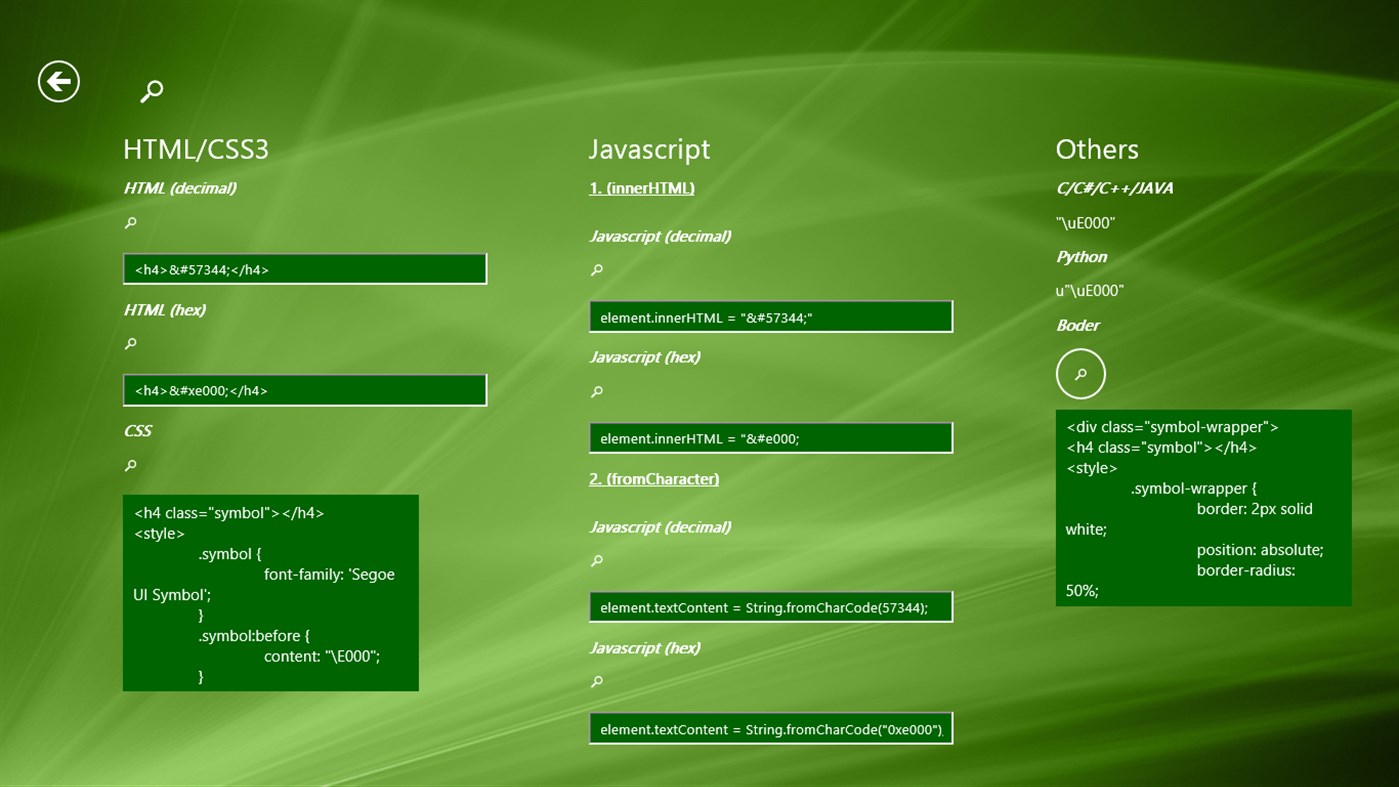Select the Others column heading
The image size is (1399, 787).
click(1096, 149)
